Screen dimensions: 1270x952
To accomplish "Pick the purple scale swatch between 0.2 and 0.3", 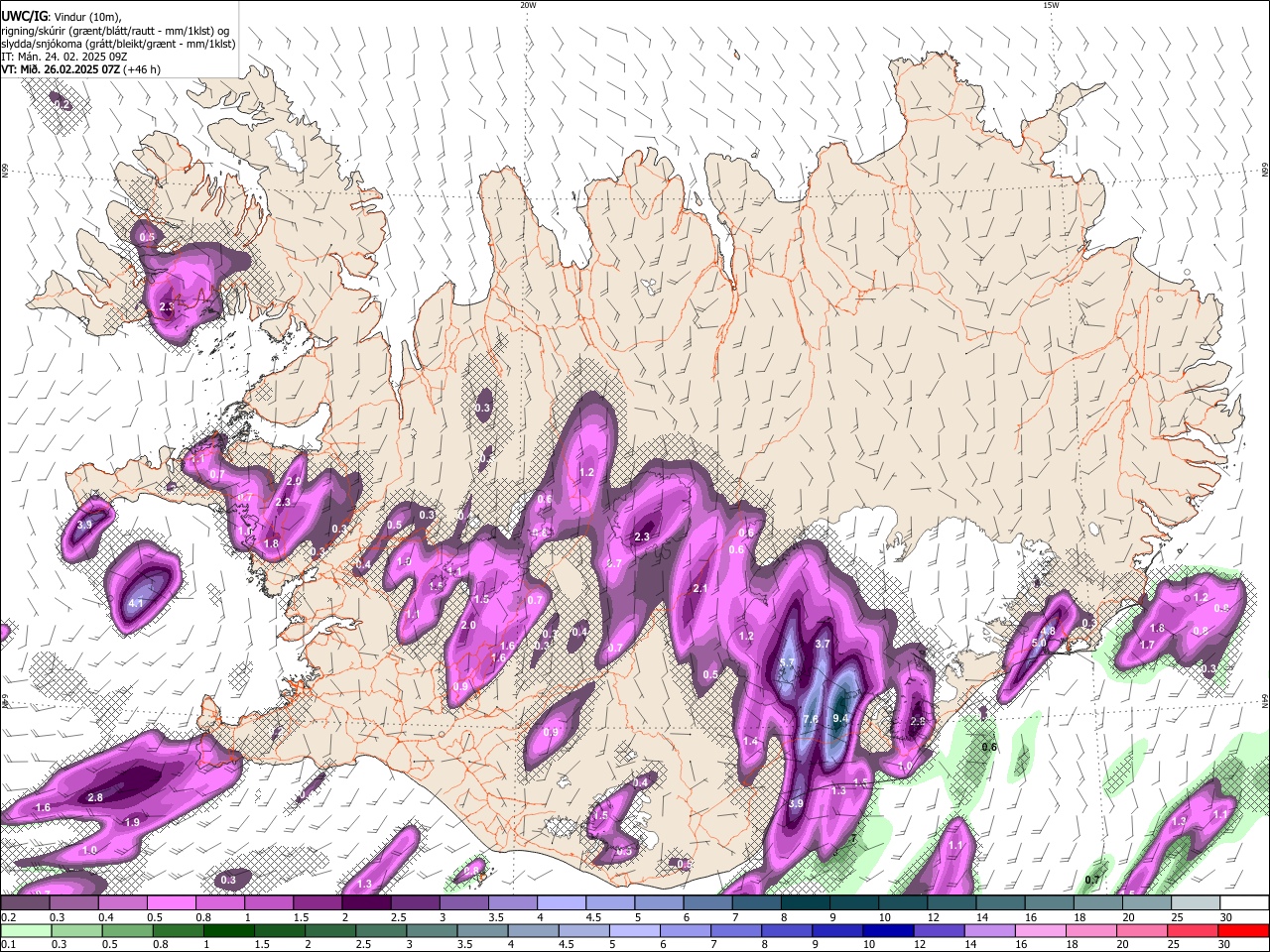I will pyautogui.click(x=25, y=902).
